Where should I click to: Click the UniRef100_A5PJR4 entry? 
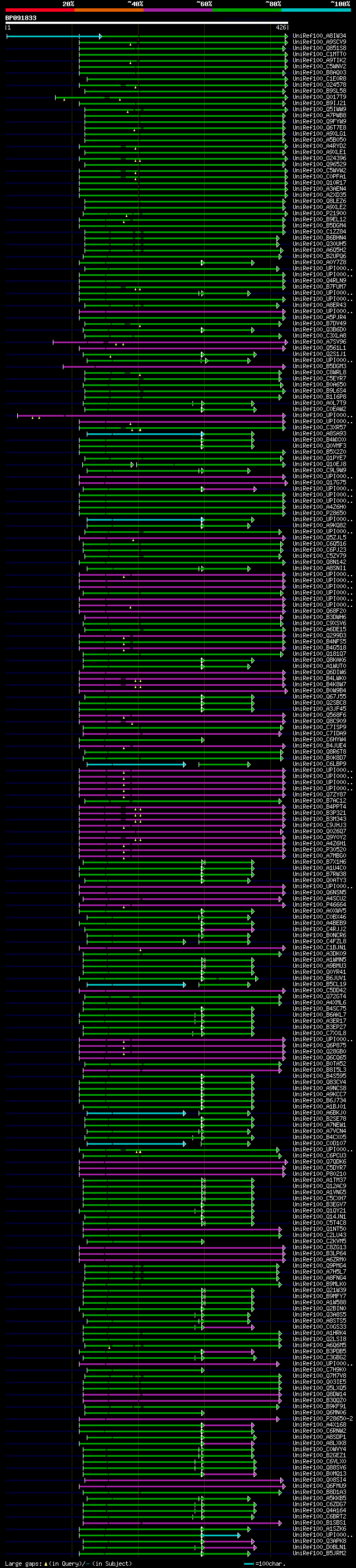(319, 317)
